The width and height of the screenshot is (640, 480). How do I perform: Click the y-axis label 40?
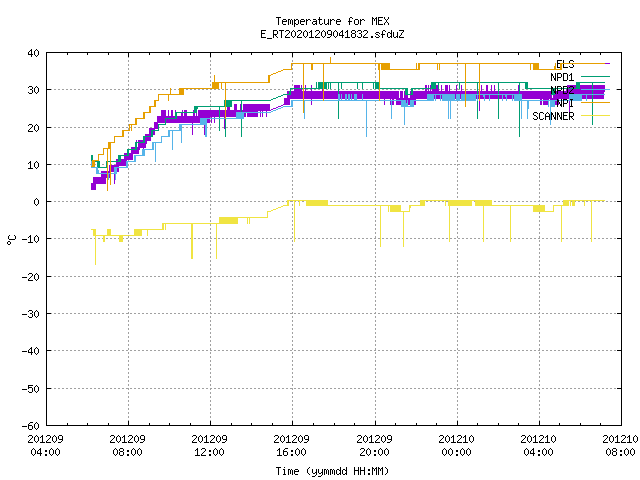coord(33,53)
